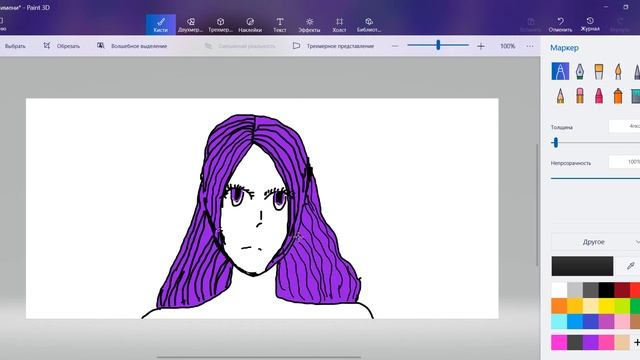Click the canvas horizontal scrollbar

[259, 357]
